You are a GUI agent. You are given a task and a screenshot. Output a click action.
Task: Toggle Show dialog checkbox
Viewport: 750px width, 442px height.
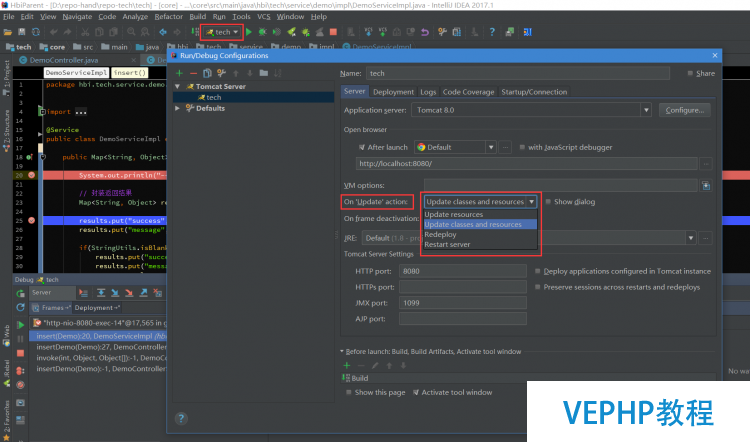coord(548,202)
